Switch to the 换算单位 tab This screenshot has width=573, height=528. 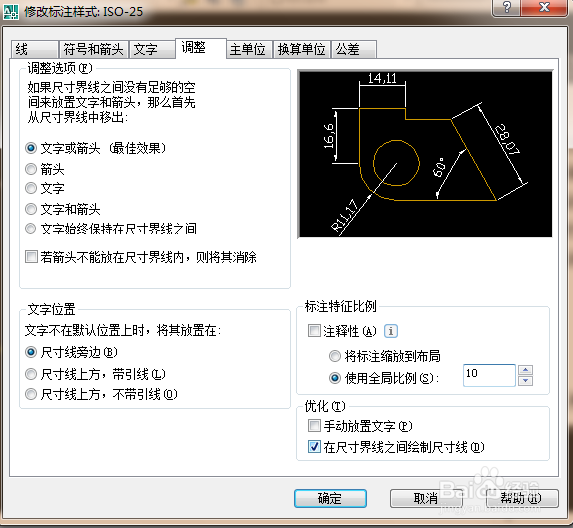pos(302,50)
